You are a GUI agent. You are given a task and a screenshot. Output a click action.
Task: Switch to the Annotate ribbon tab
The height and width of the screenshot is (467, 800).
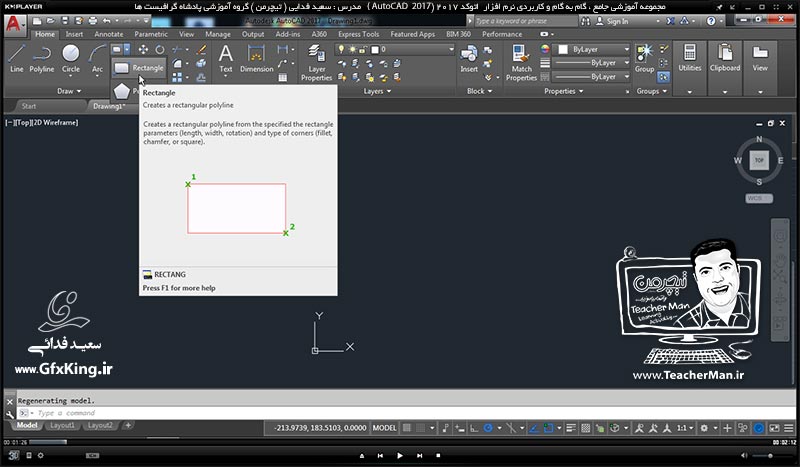[x=109, y=34]
